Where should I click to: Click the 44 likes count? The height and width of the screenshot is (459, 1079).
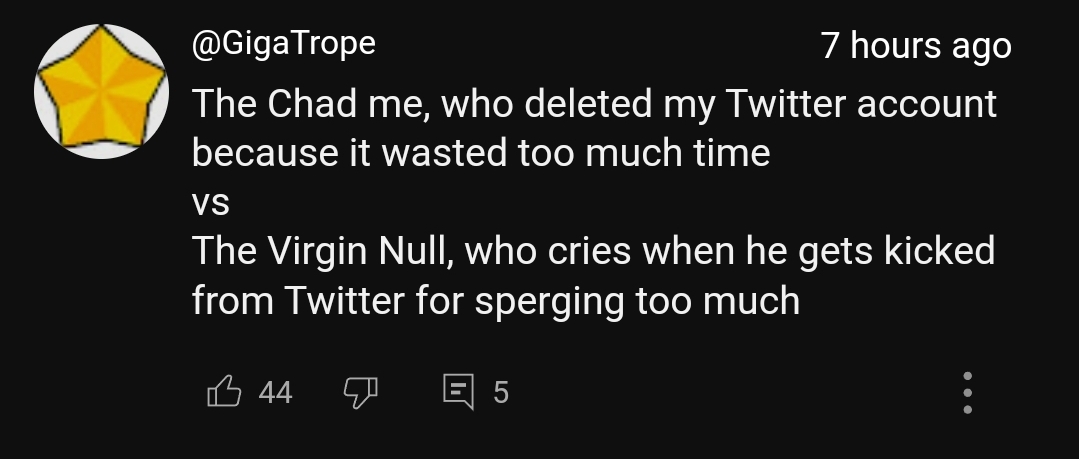(275, 393)
